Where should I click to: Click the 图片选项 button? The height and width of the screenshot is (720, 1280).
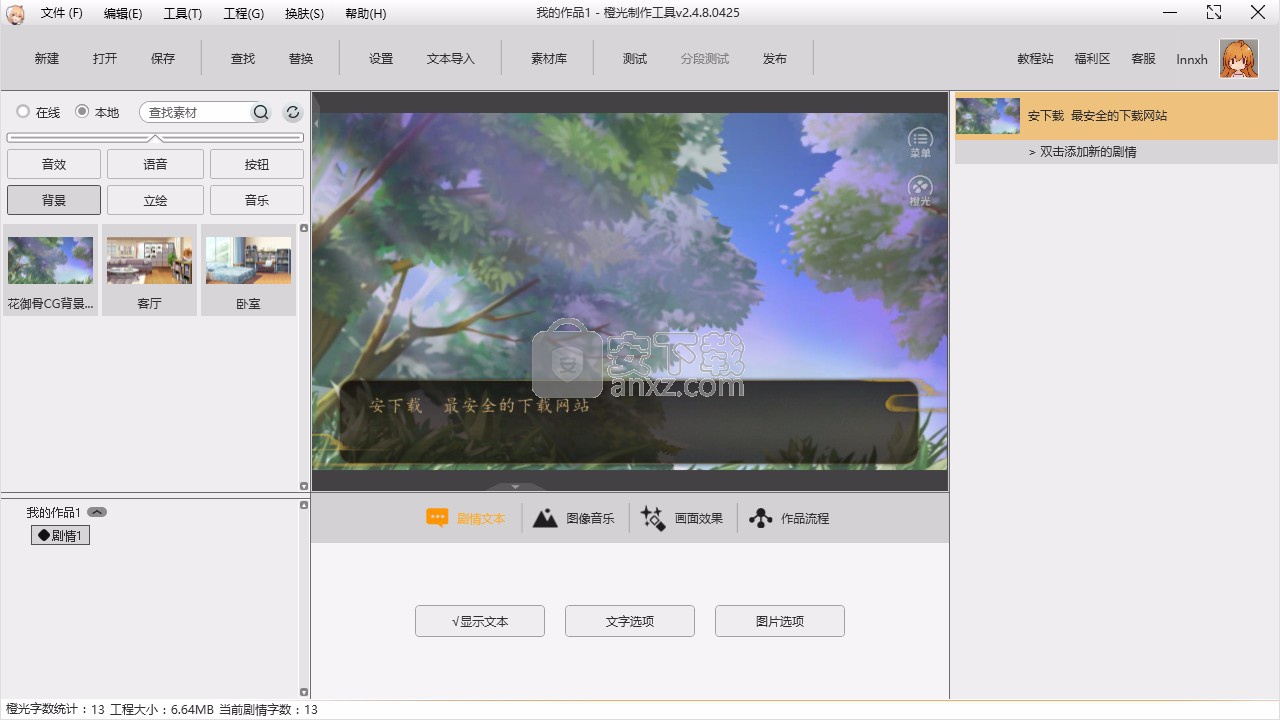point(780,621)
